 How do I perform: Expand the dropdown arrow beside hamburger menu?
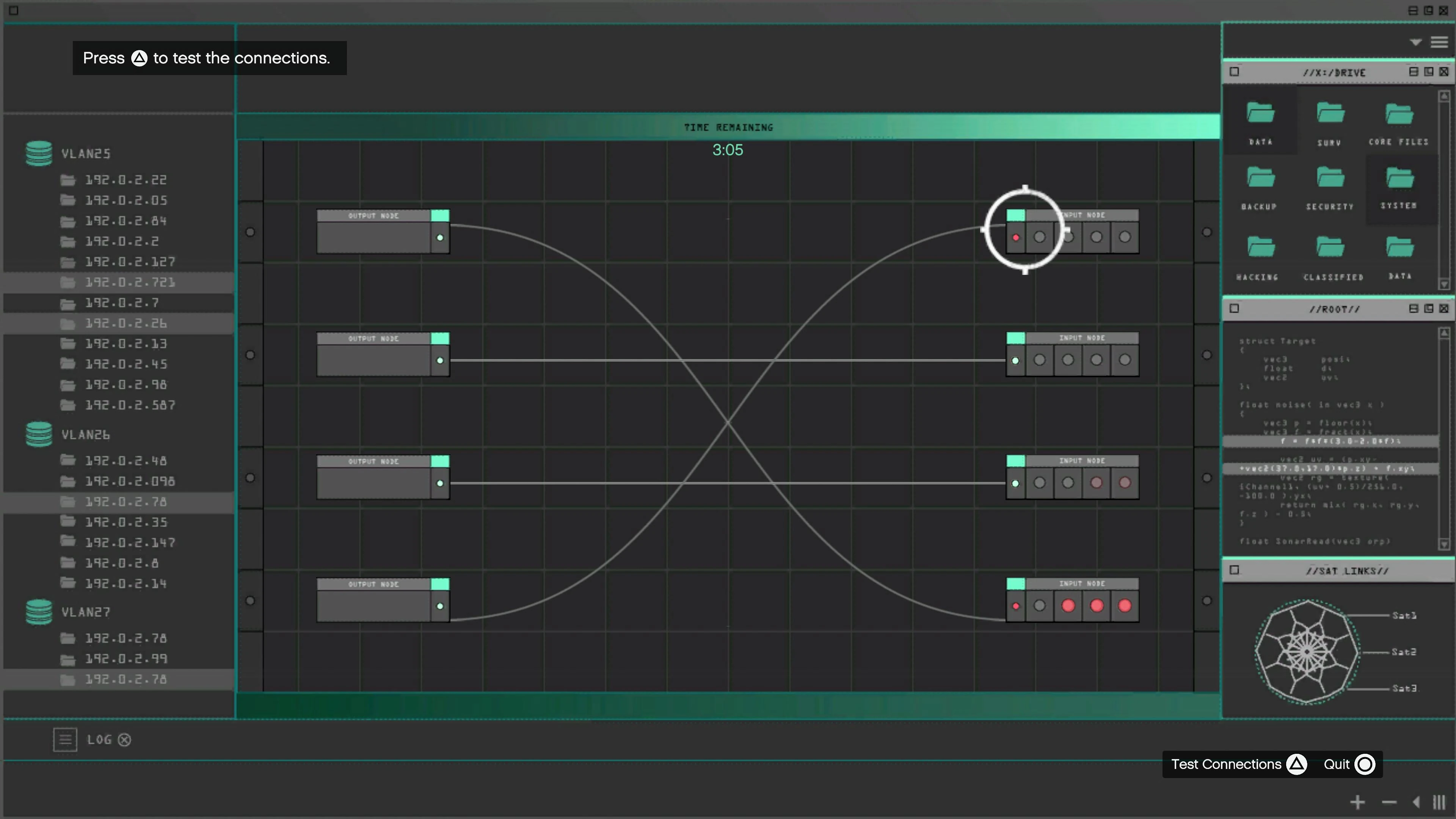[x=1415, y=42]
